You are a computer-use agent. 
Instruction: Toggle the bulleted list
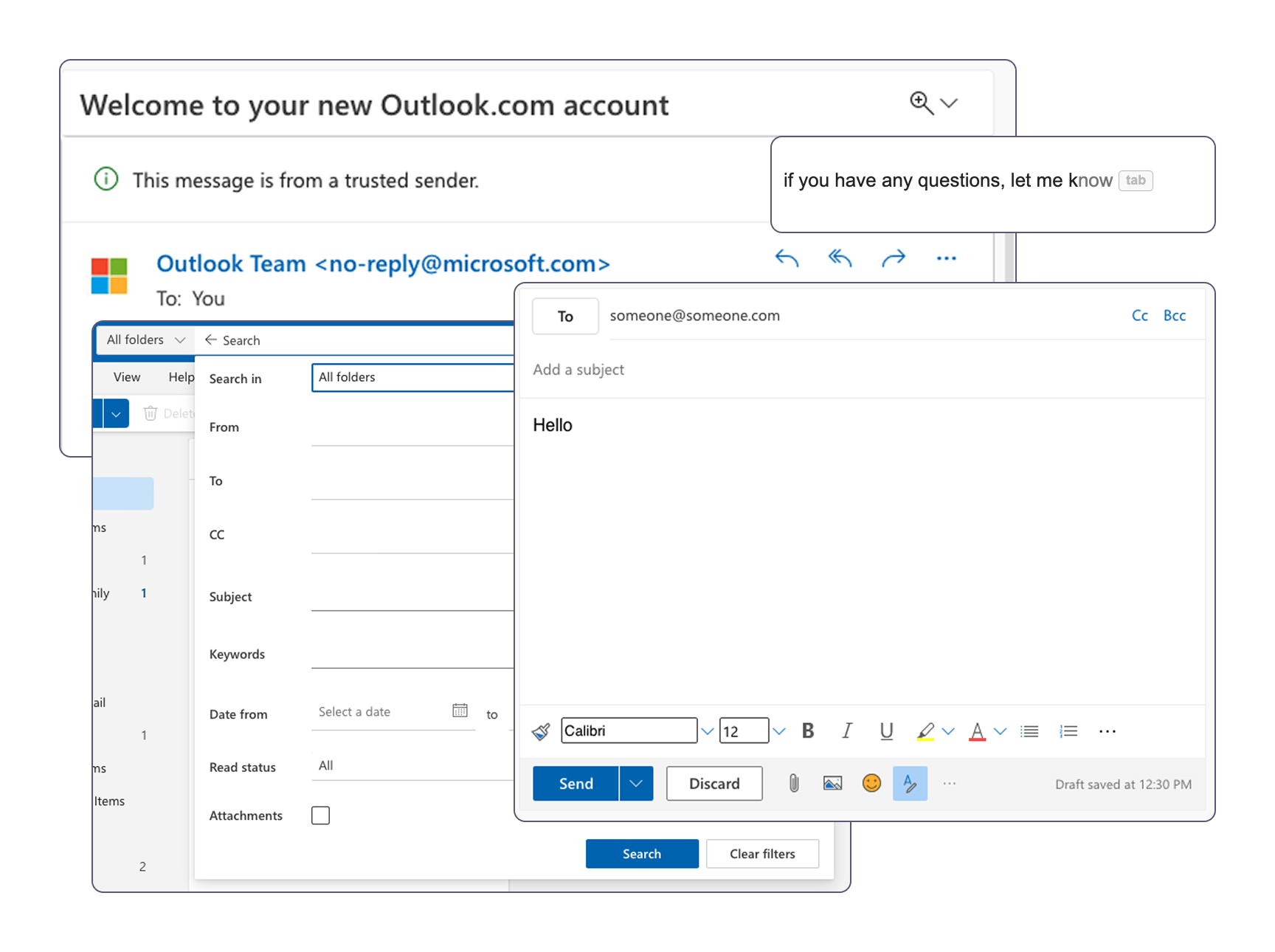pyautogui.click(x=1029, y=731)
